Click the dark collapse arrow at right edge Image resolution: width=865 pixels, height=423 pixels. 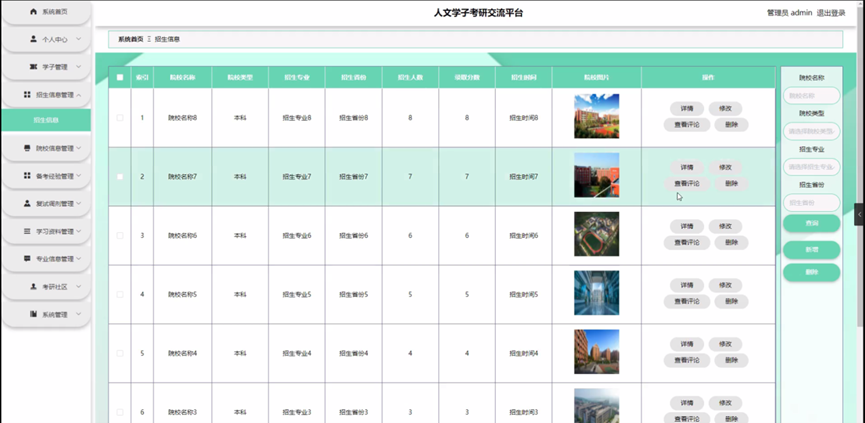click(x=859, y=215)
